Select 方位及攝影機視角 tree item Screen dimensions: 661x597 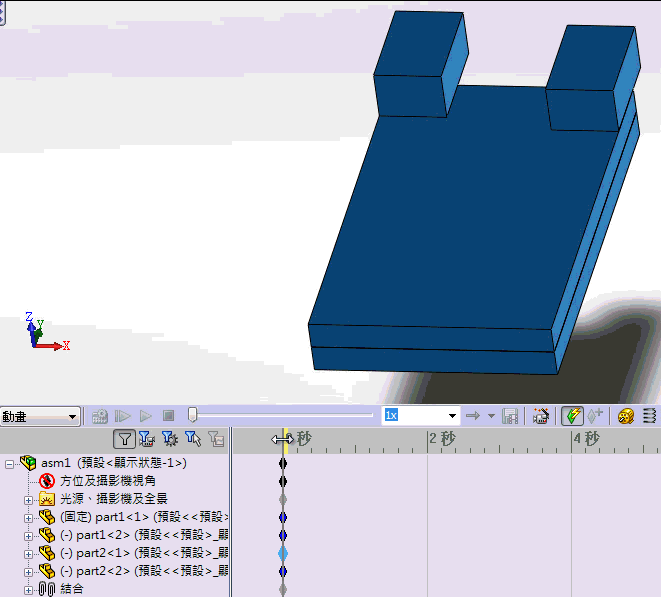click(x=108, y=481)
